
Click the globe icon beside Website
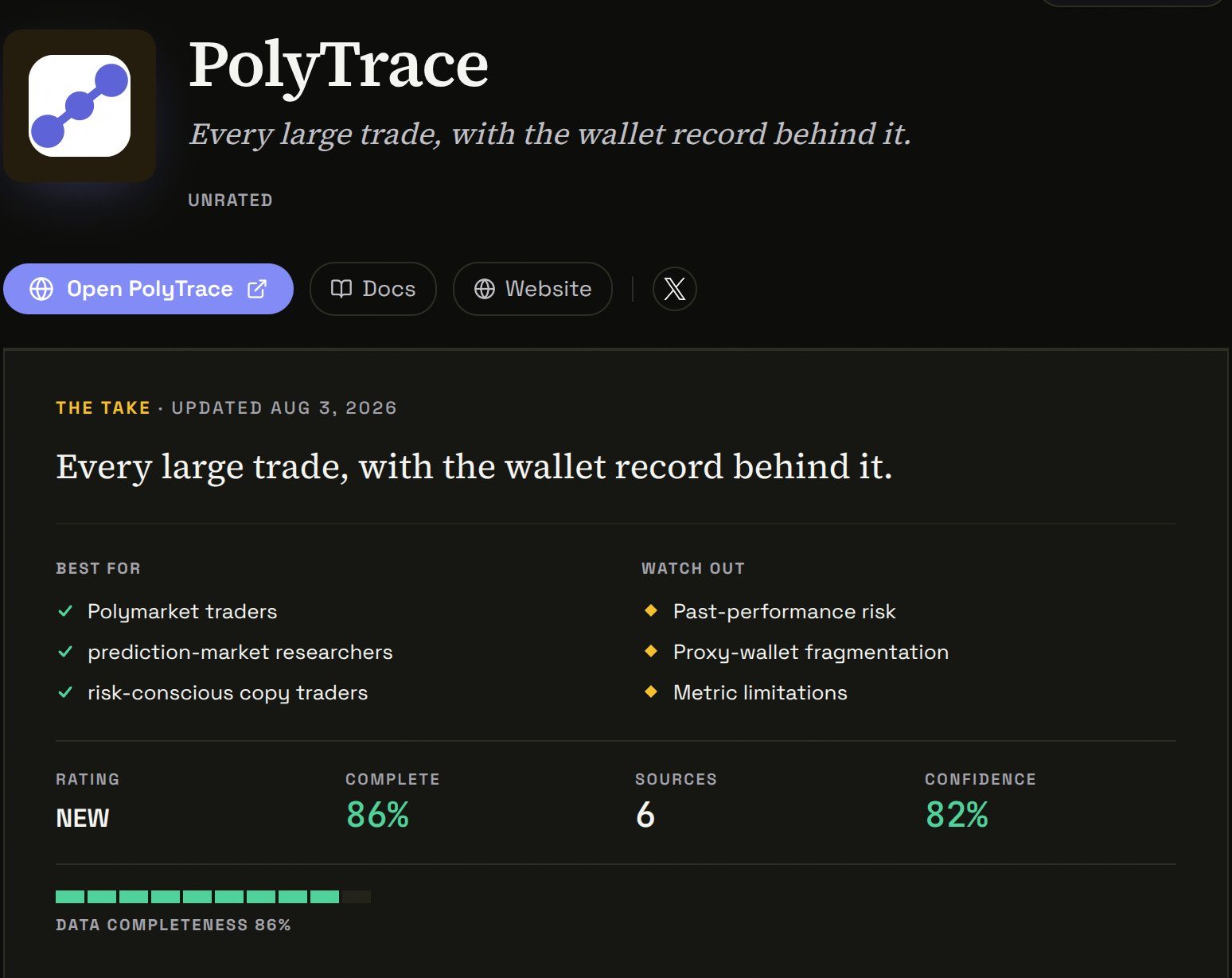tap(485, 289)
